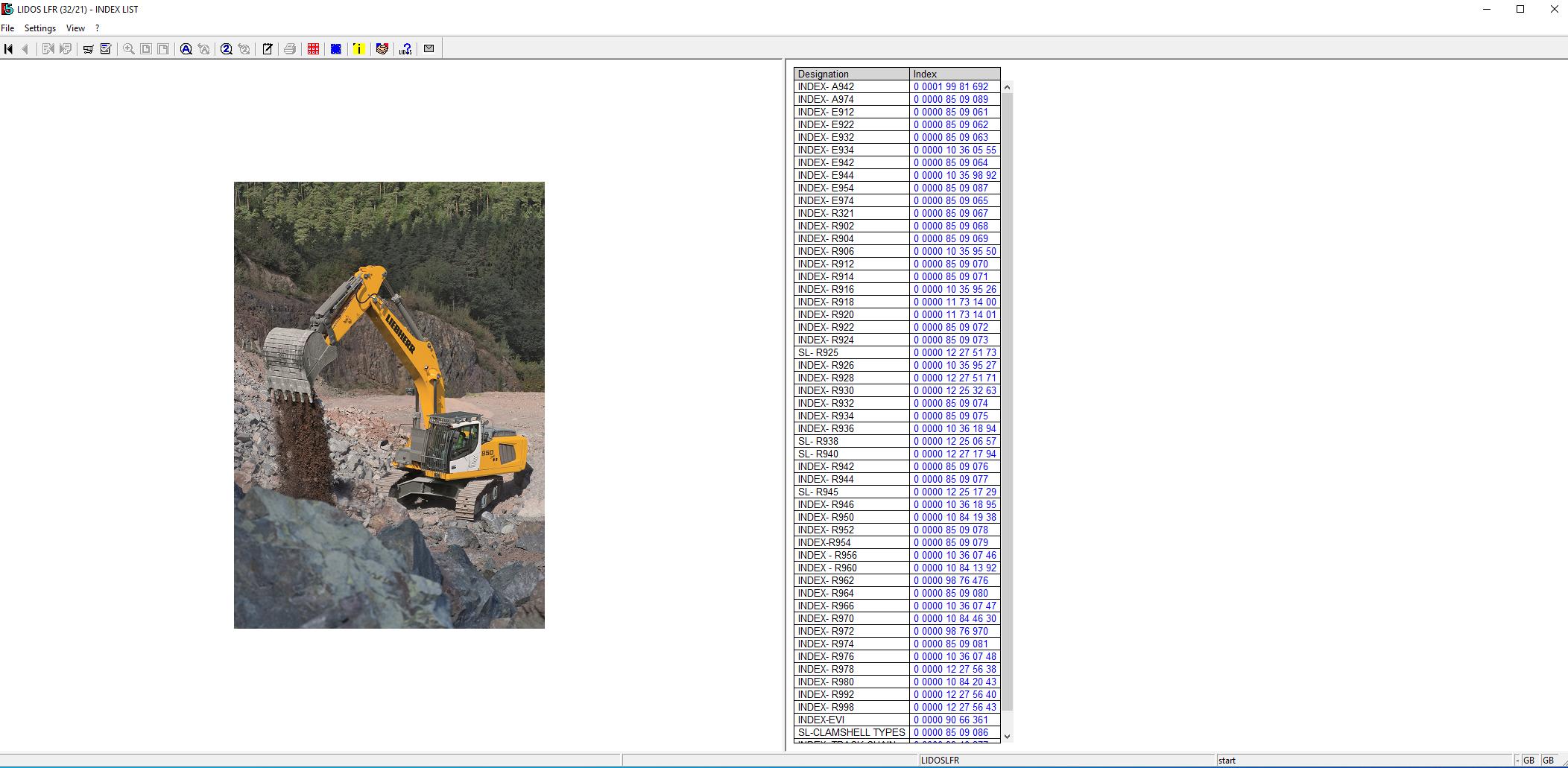Select the INDEX-R954 row

(897, 542)
